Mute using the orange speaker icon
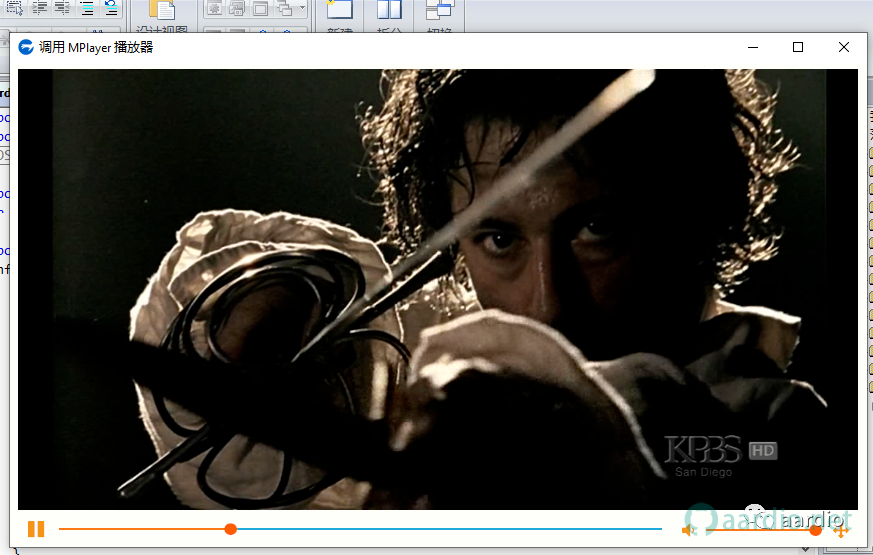Viewport: 873px width, 555px height. coord(689,530)
